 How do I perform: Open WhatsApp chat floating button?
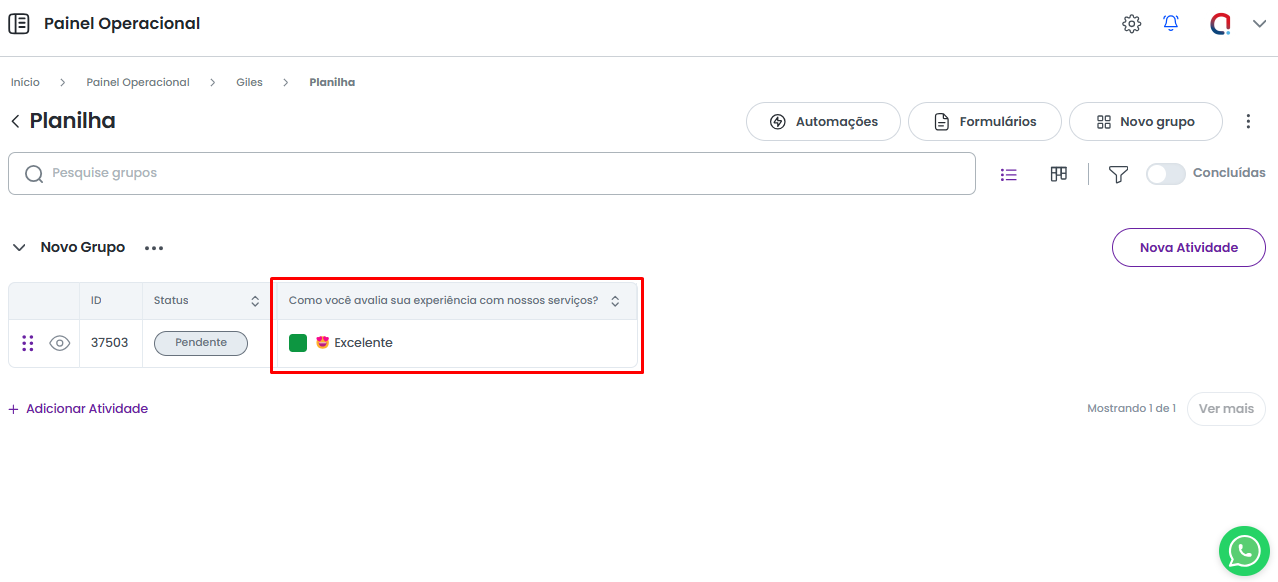tap(1244, 551)
